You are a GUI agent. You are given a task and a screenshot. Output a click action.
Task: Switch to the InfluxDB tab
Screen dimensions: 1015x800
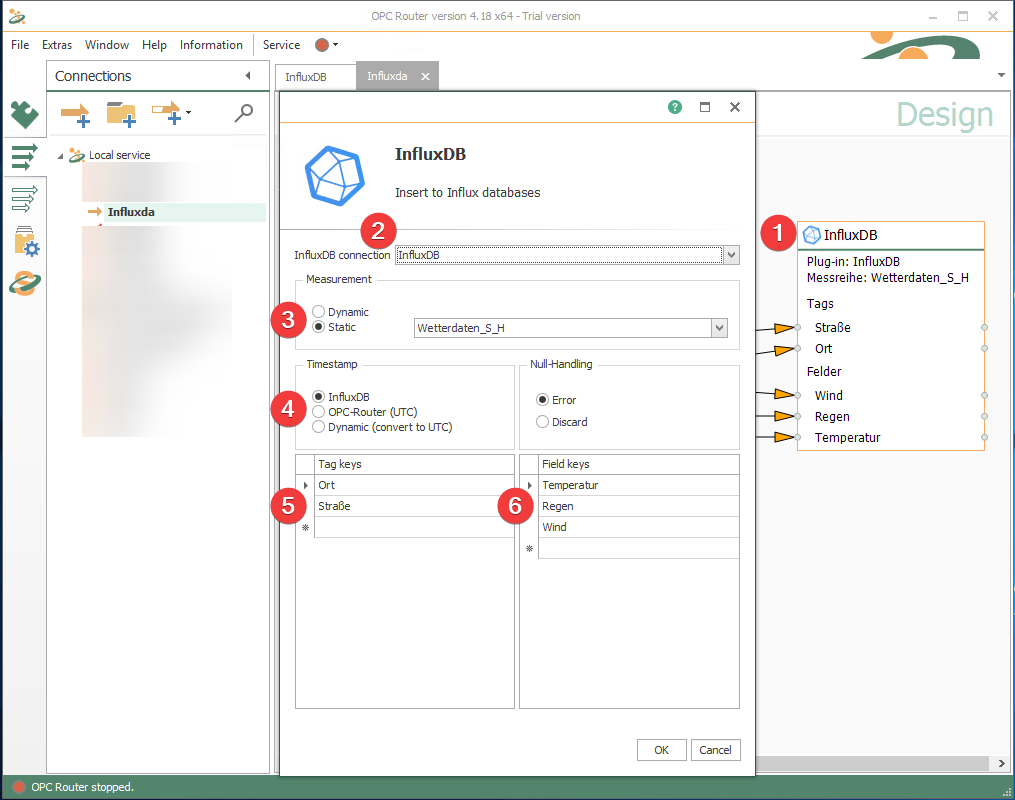(306, 77)
